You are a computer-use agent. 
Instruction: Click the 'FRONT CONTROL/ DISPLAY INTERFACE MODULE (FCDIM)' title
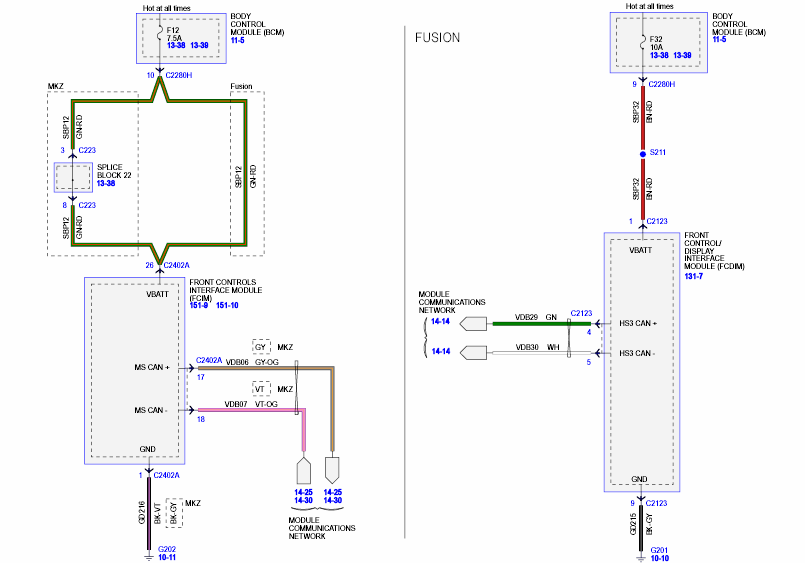click(714, 251)
